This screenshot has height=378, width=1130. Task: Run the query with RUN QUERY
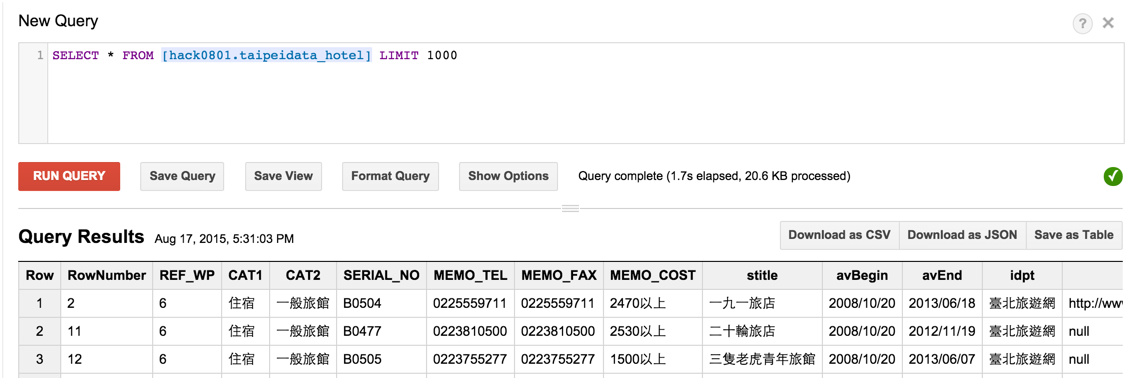point(69,176)
